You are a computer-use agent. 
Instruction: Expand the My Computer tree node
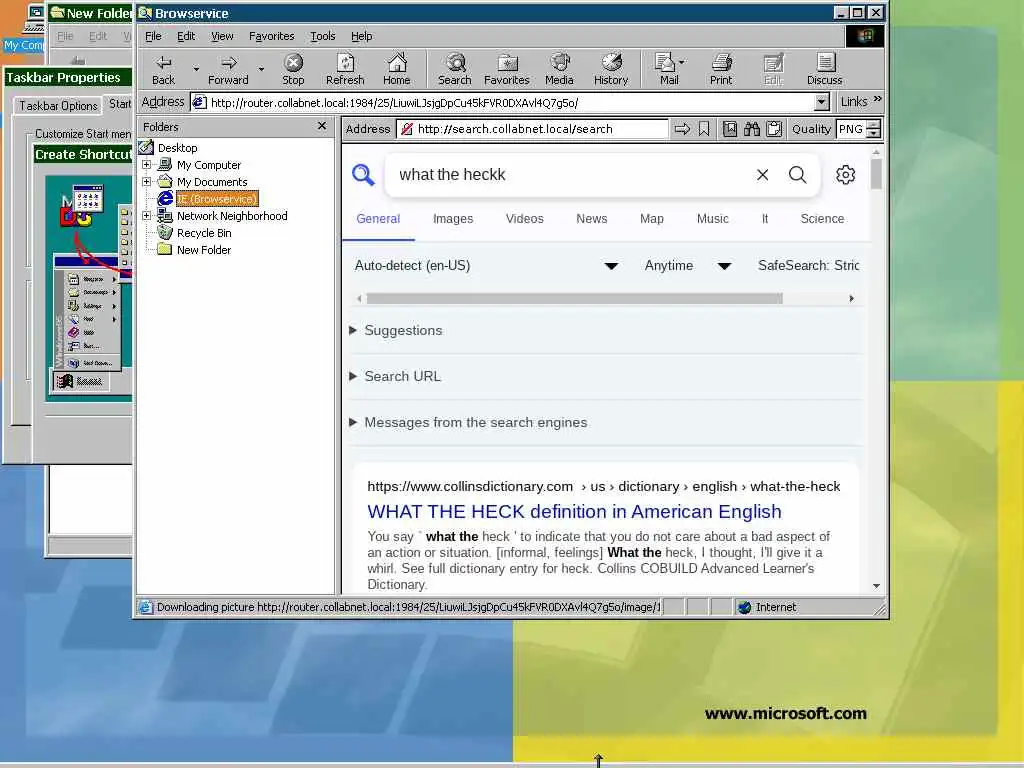(x=147, y=165)
